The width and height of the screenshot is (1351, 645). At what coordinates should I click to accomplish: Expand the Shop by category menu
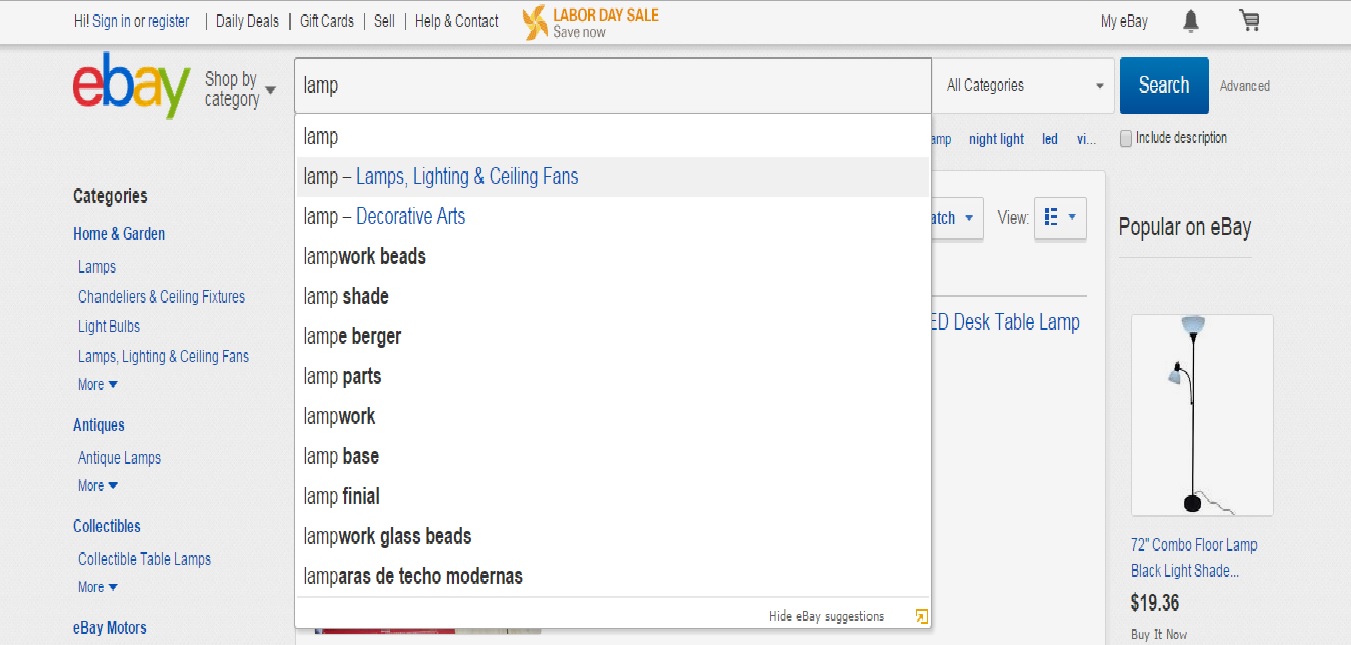(240, 88)
